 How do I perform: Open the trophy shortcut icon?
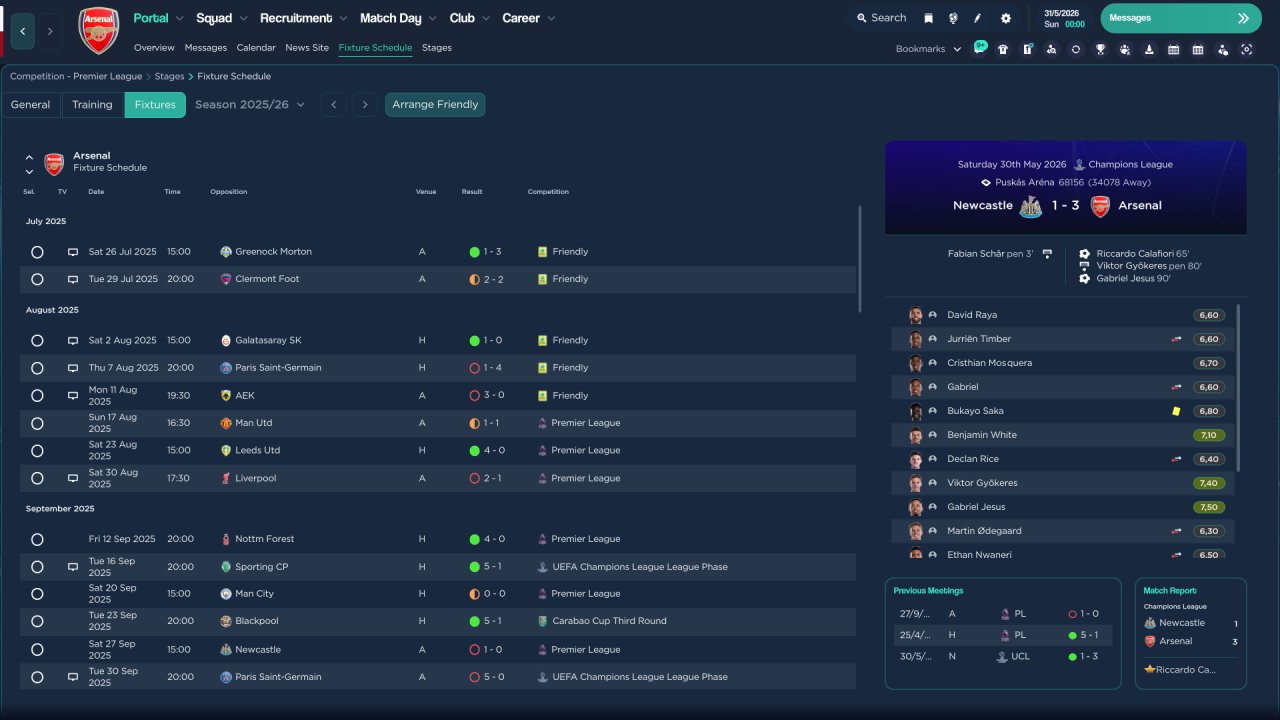(x=1100, y=49)
